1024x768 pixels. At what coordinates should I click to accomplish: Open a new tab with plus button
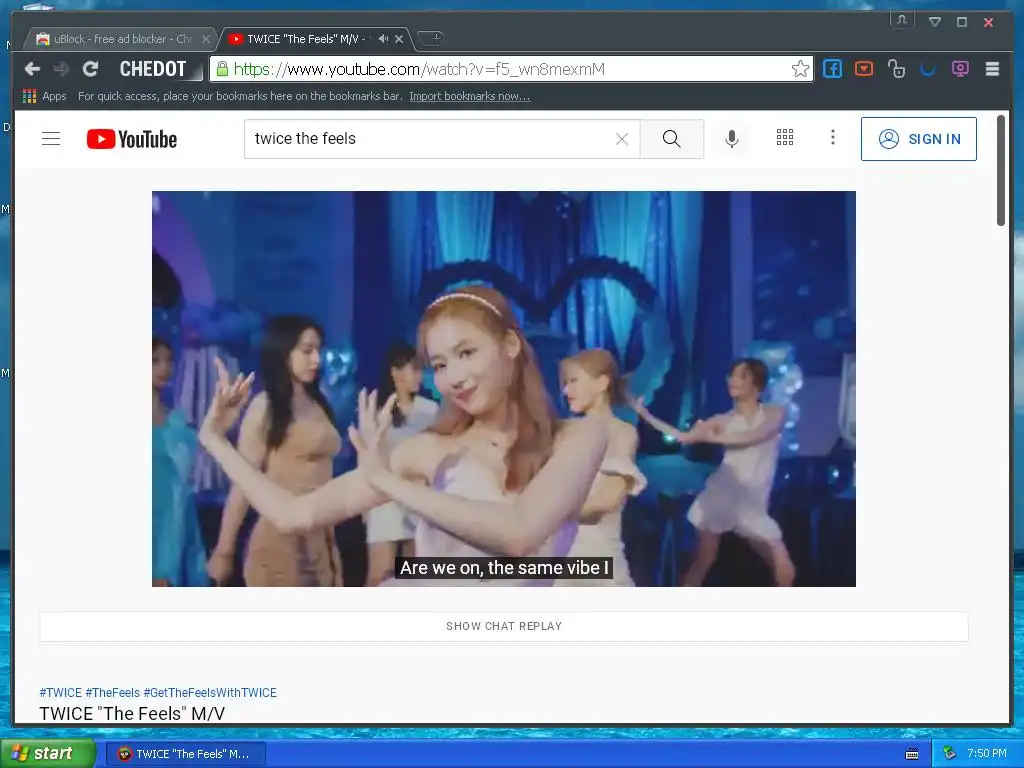(431, 38)
